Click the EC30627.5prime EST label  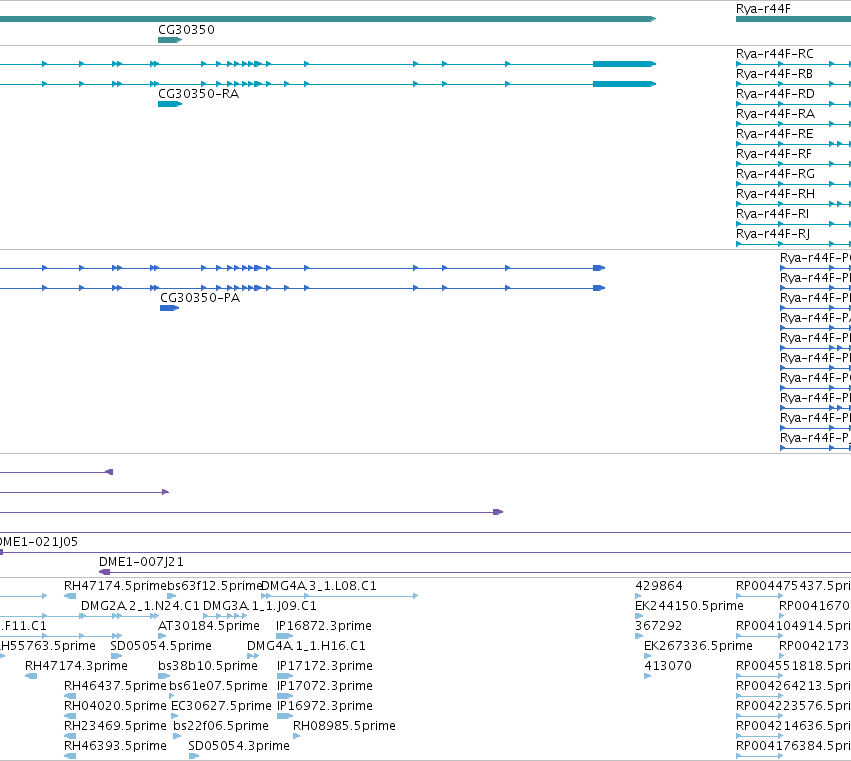[221, 706]
